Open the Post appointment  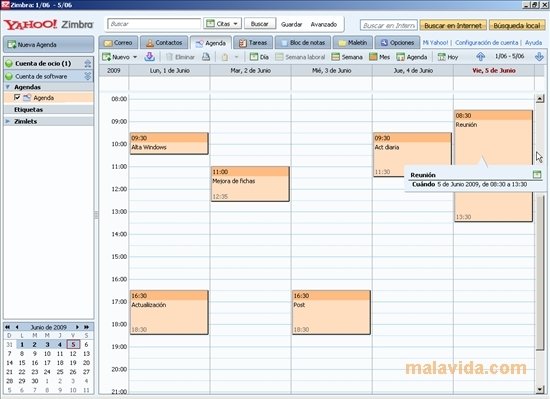point(331,312)
